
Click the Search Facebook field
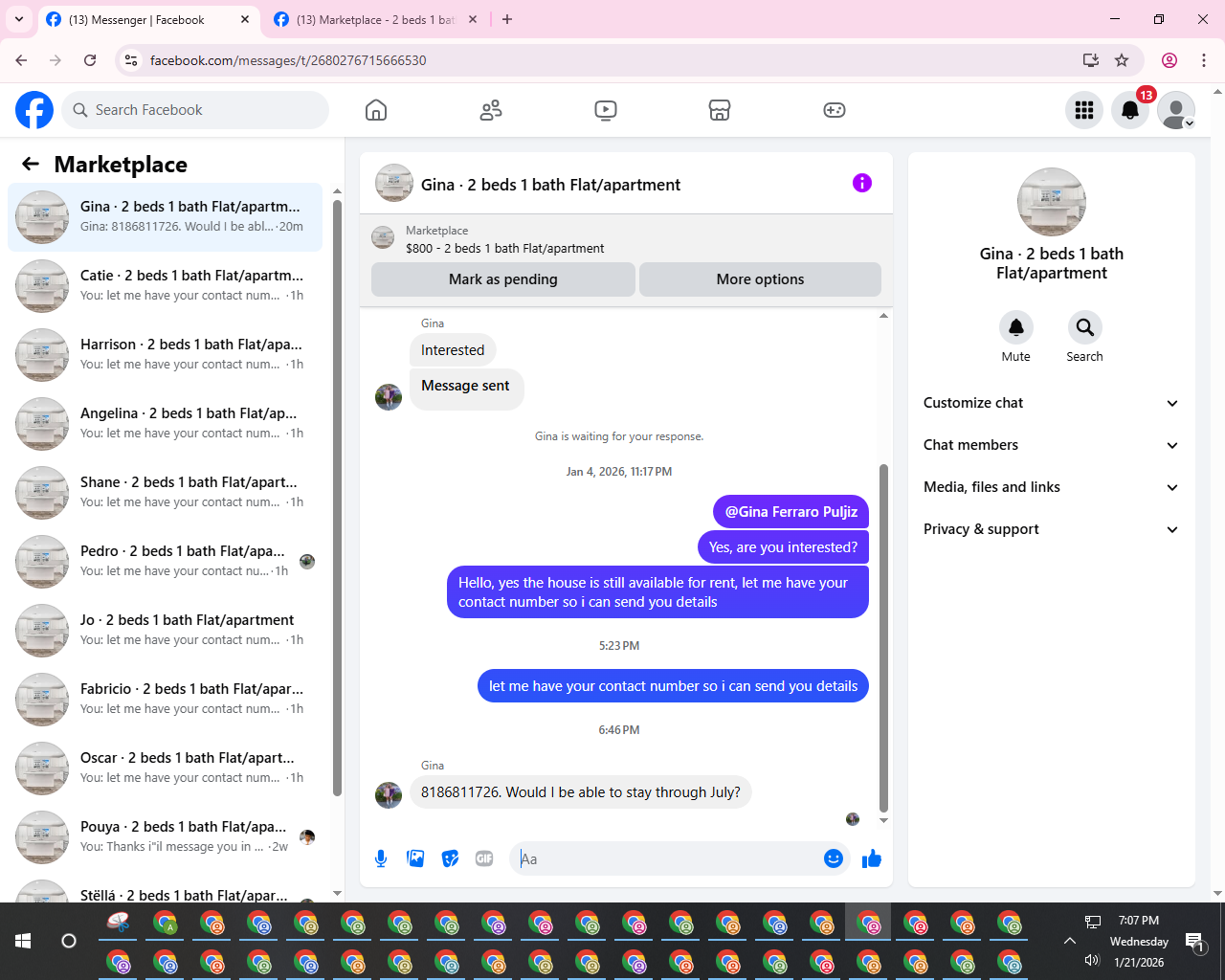click(x=195, y=110)
